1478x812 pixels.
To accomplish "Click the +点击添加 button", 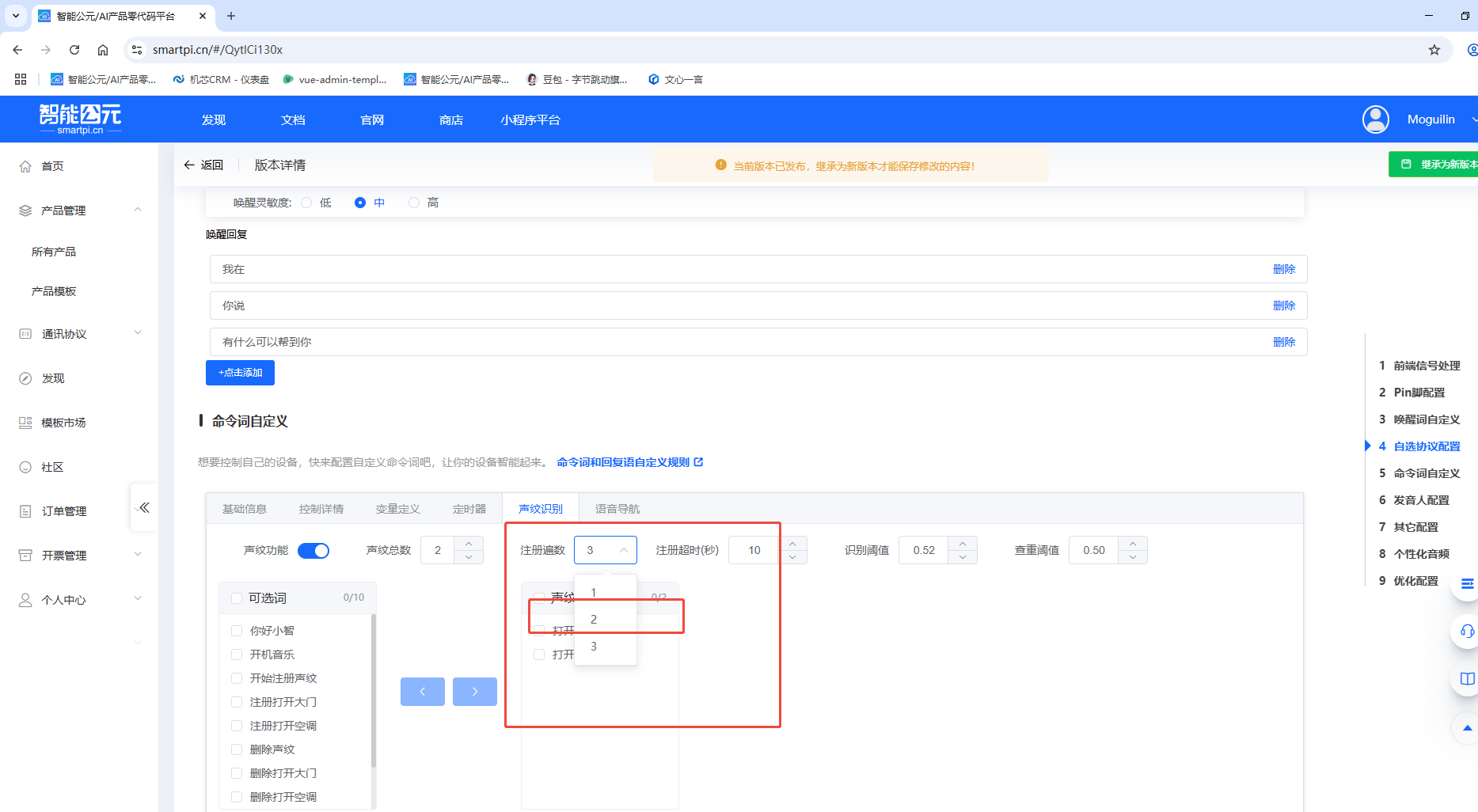I will click(240, 372).
